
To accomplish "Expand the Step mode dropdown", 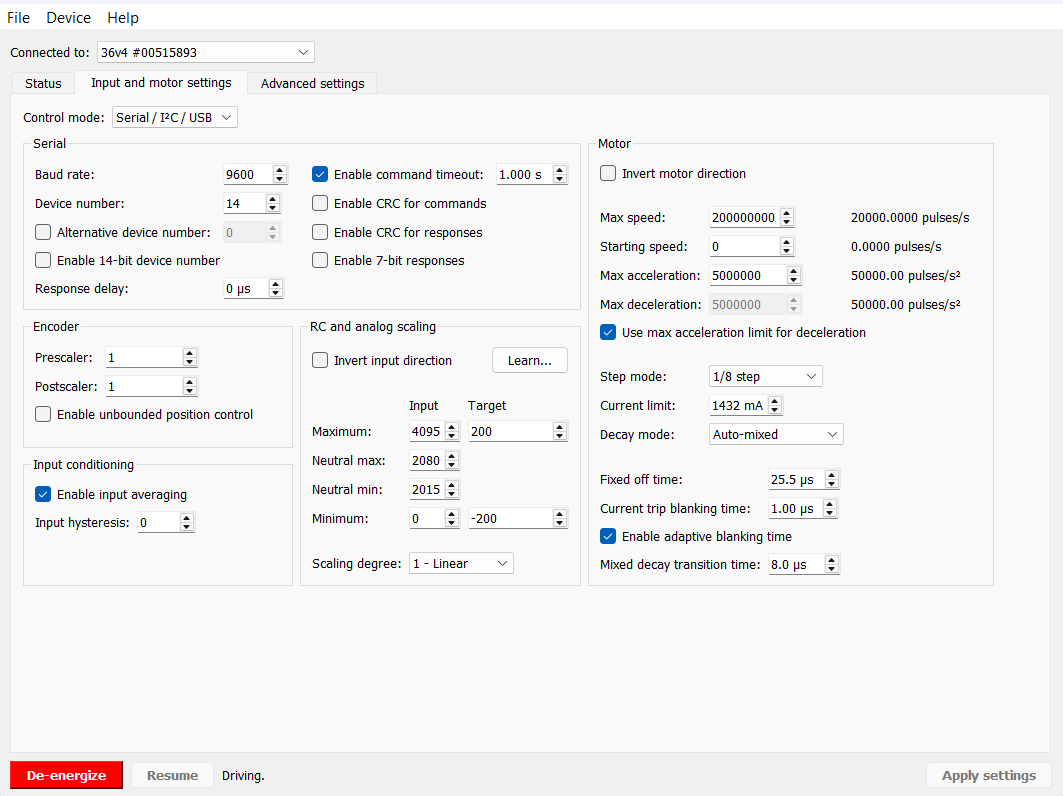I will [x=765, y=376].
